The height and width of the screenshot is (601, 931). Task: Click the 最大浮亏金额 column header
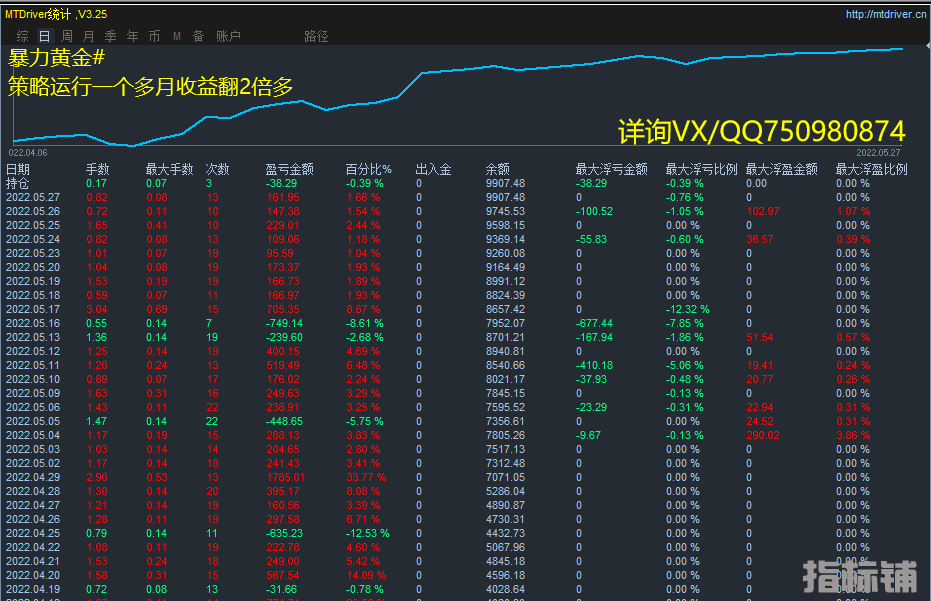point(611,169)
